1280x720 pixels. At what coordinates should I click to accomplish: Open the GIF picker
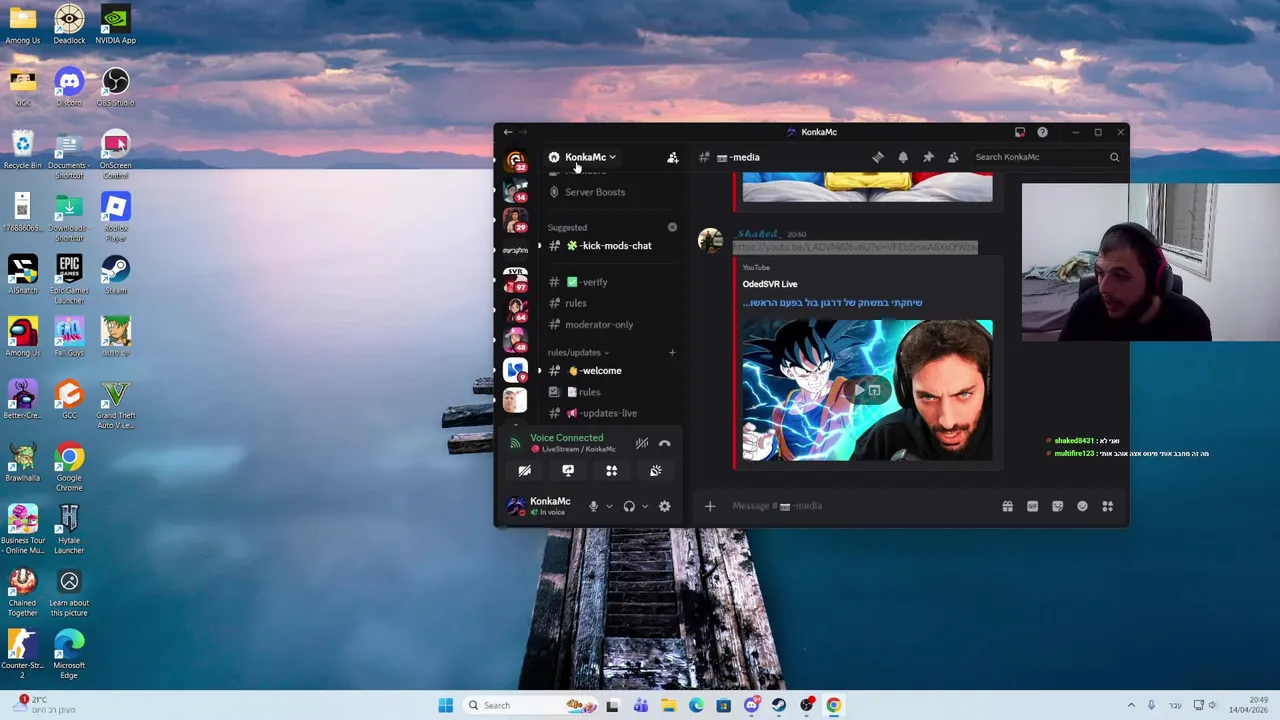point(1033,506)
